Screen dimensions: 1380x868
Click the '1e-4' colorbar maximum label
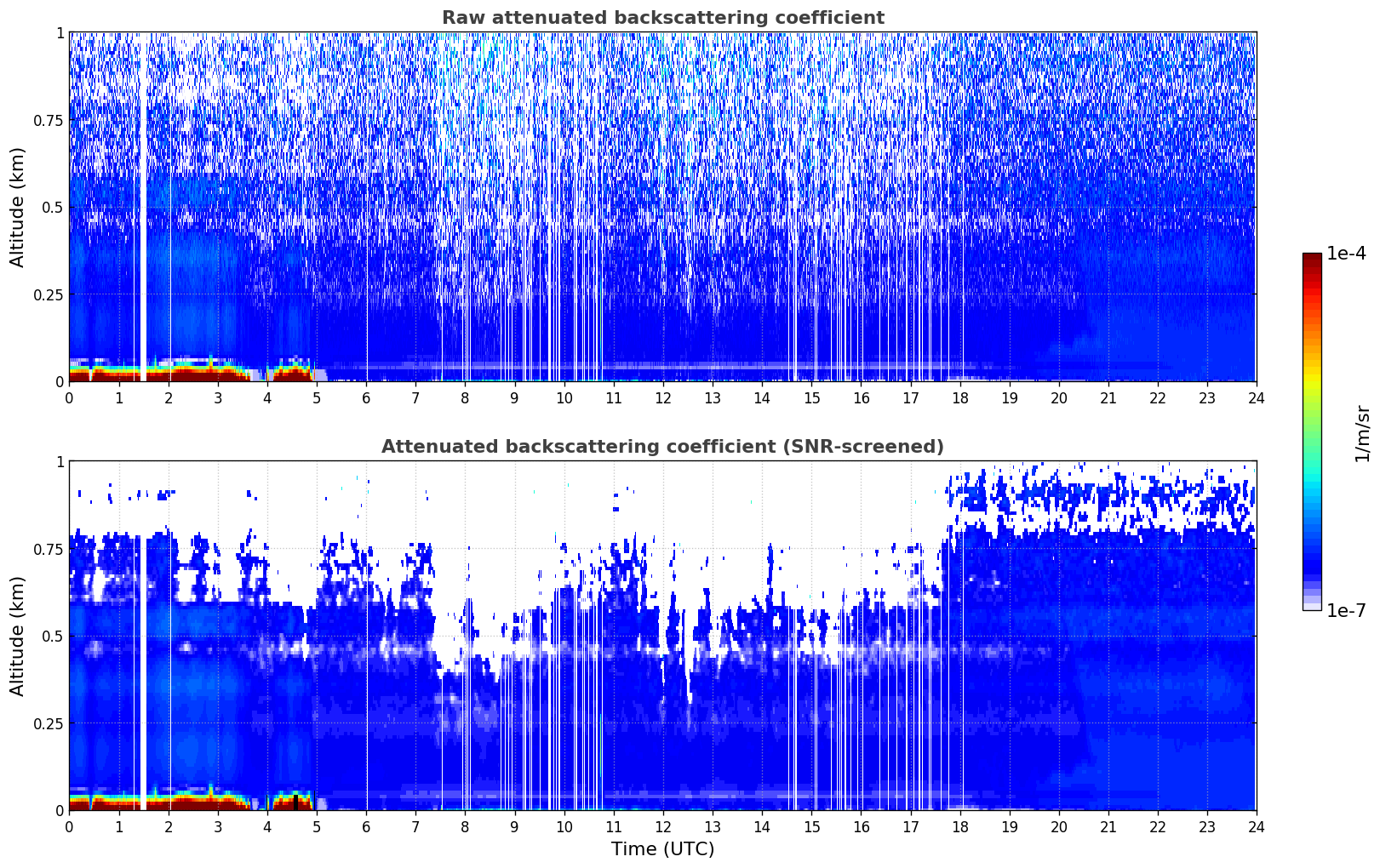pos(1346,254)
